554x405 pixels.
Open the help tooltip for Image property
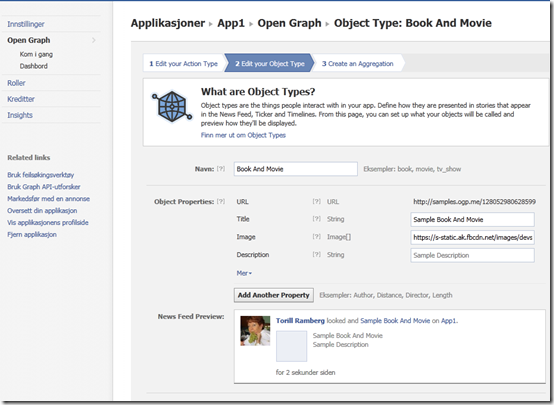coord(317,236)
